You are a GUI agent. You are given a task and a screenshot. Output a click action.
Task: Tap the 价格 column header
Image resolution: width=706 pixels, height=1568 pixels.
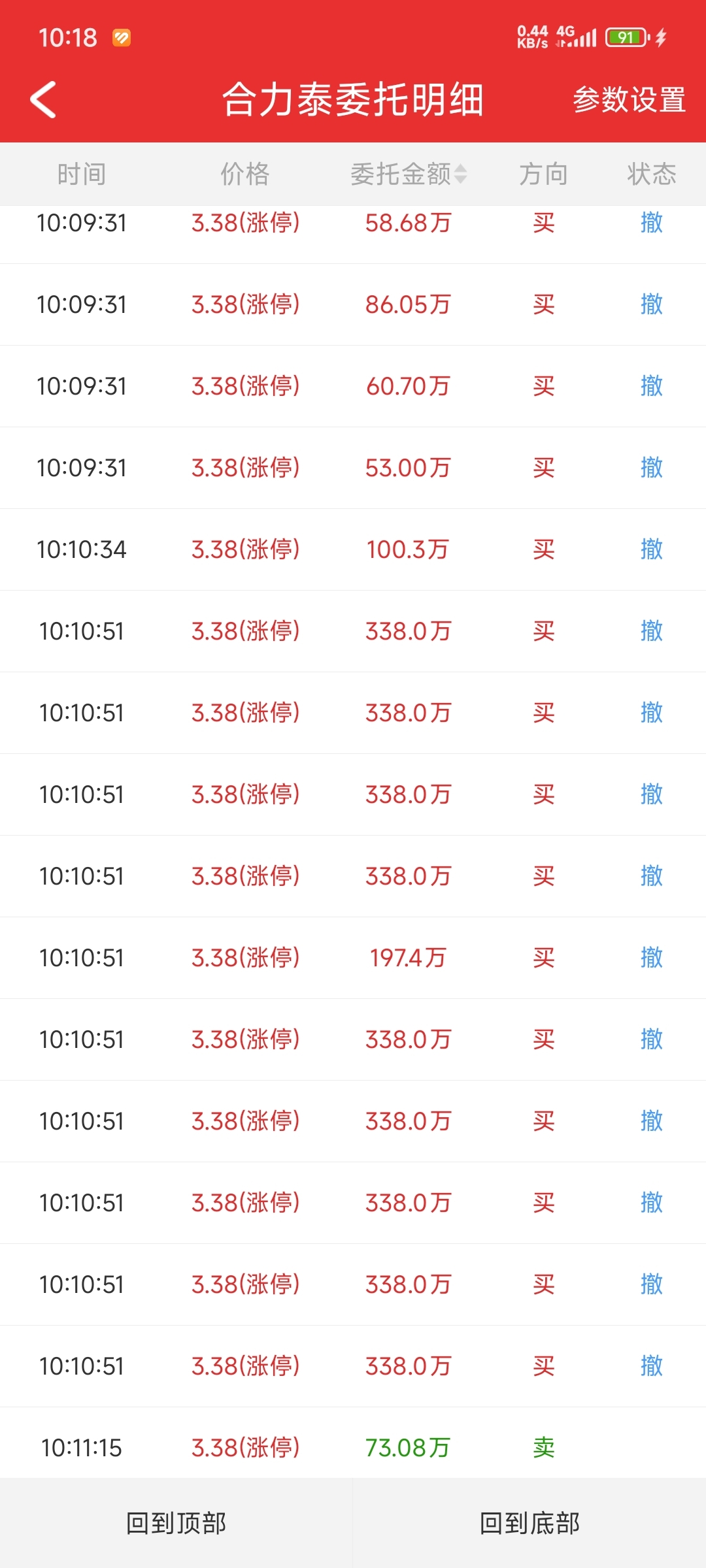[244, 174]
